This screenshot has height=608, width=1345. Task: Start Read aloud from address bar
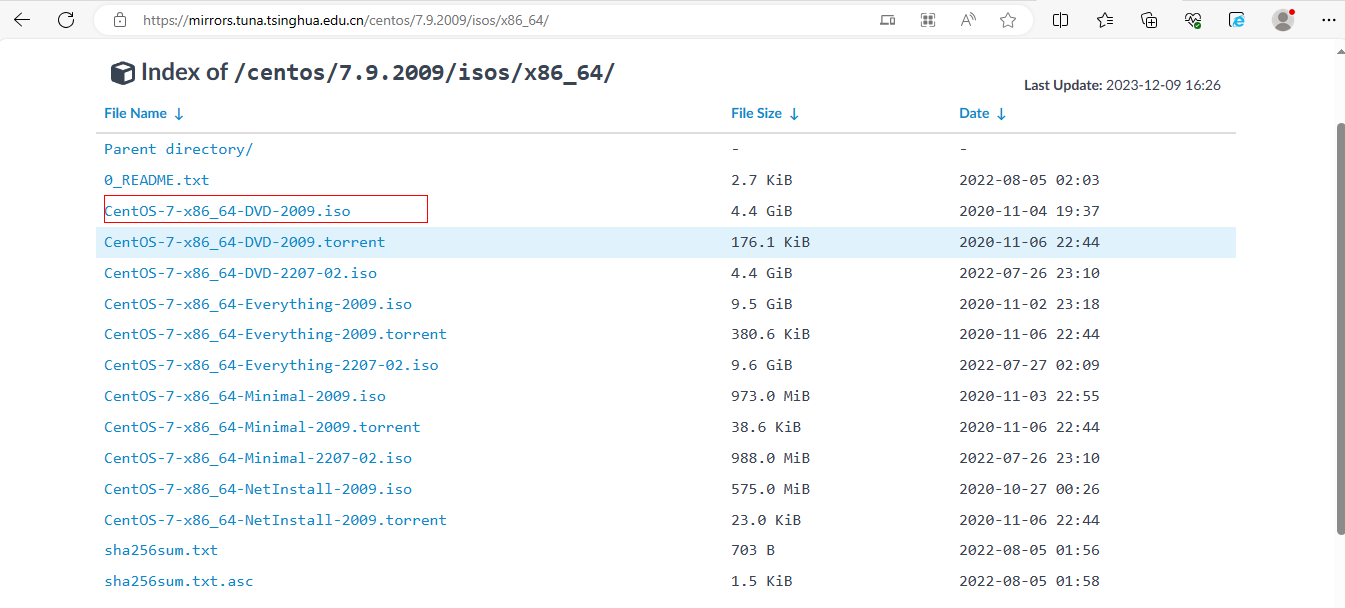click(968, 20)
